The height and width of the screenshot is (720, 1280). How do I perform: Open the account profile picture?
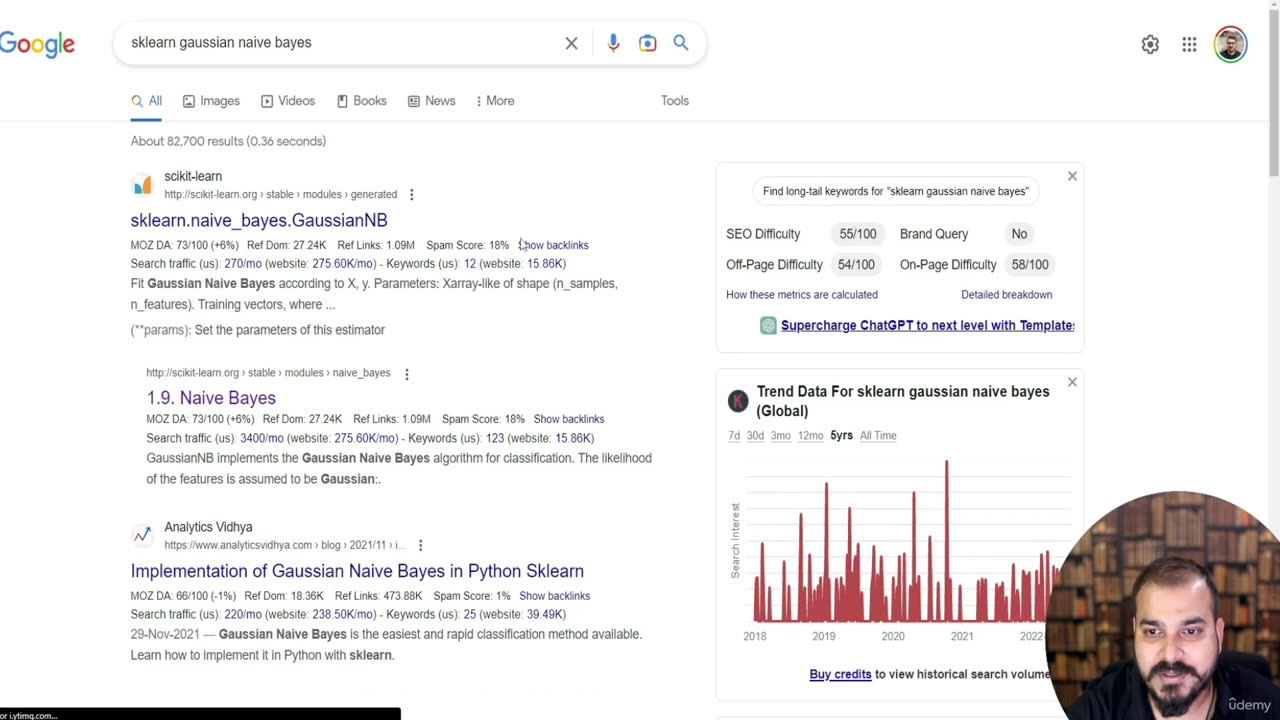(1230, 44)
